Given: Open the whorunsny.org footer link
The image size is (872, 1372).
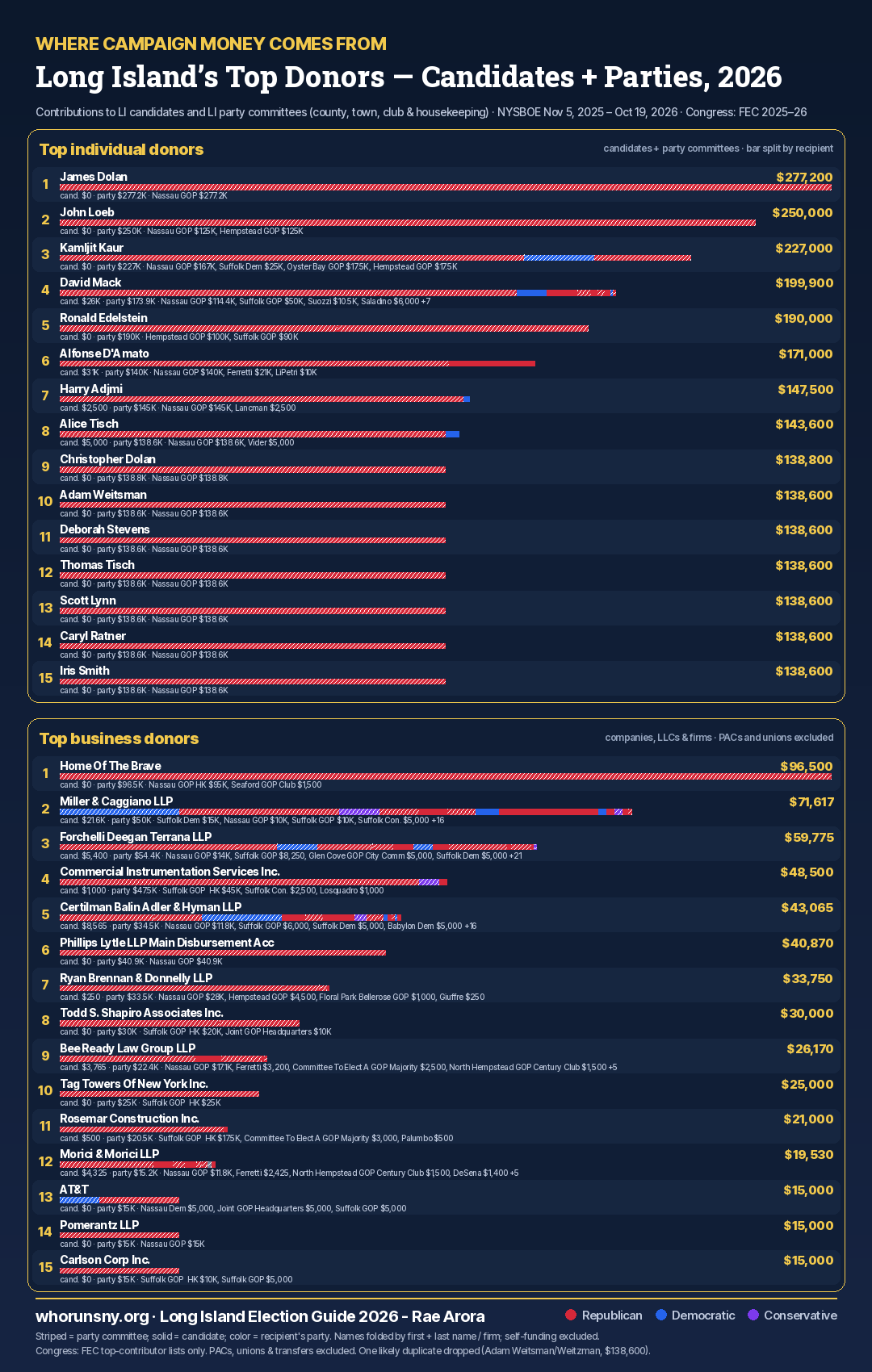Looking at the screenshot, I should click(92, 1316).
